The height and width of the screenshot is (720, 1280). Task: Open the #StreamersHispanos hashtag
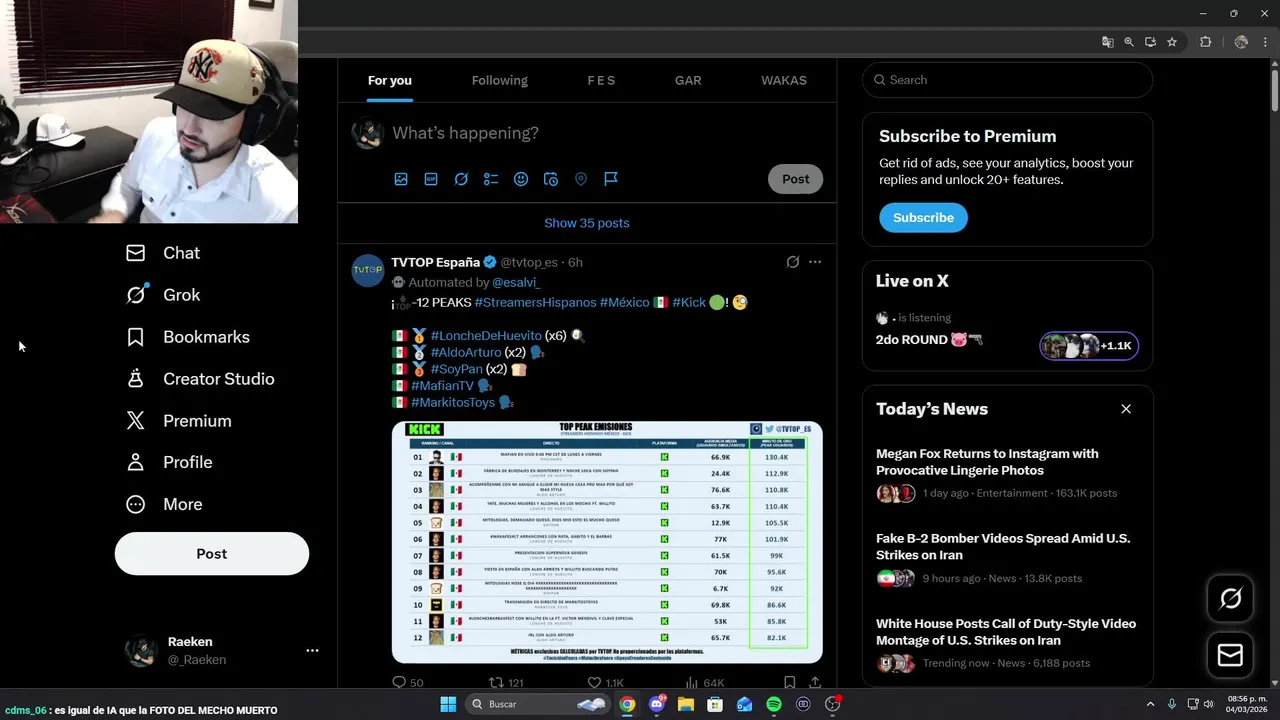(535, 302)
